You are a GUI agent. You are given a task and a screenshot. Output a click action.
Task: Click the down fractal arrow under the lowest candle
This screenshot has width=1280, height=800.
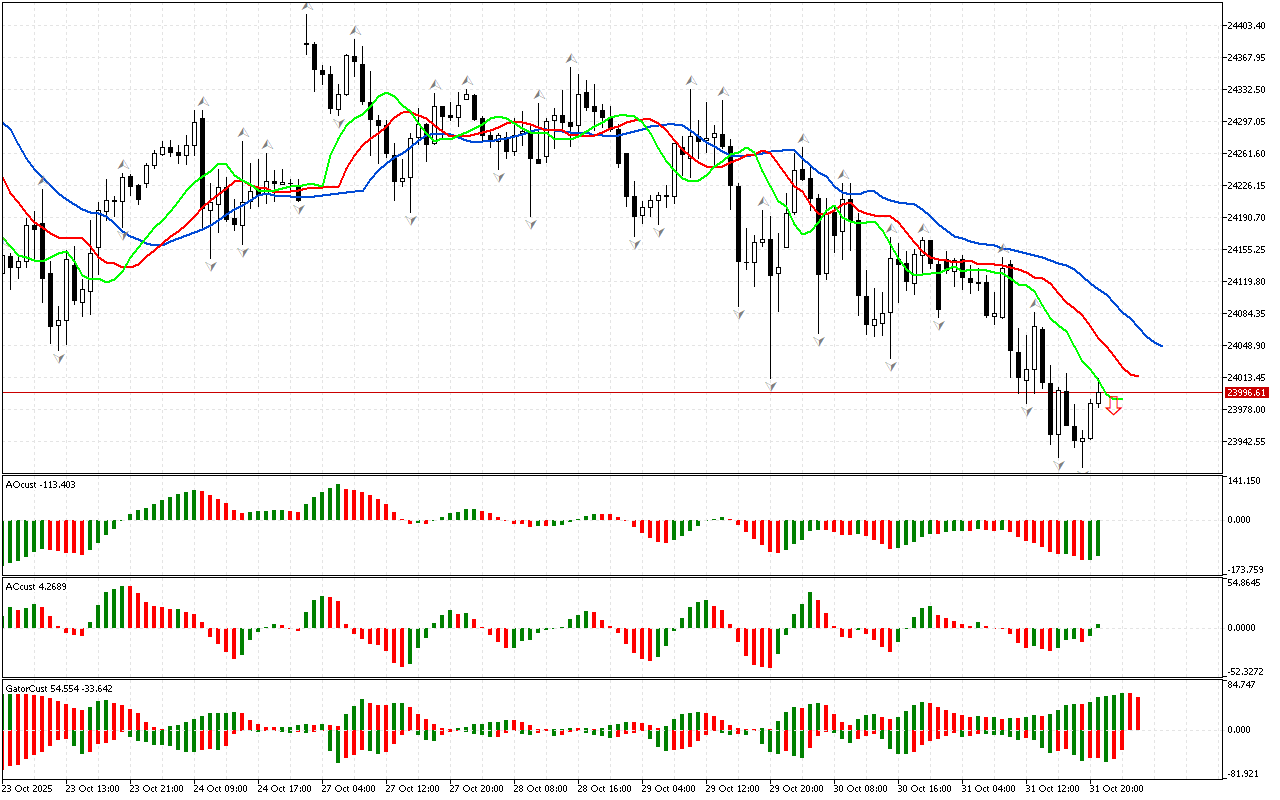[1084, 471]
